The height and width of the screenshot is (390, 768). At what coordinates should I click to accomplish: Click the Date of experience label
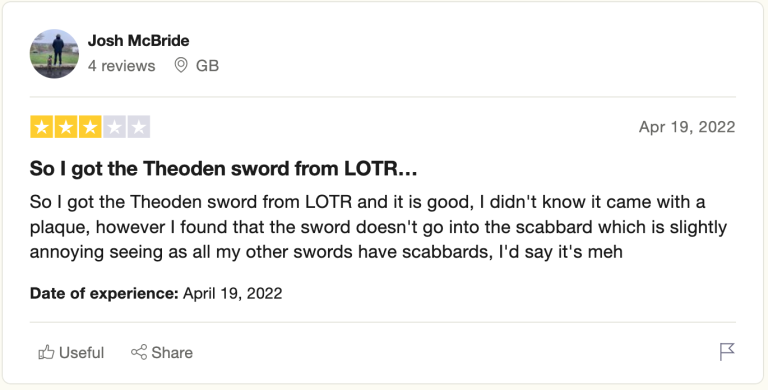coord(104,293)
